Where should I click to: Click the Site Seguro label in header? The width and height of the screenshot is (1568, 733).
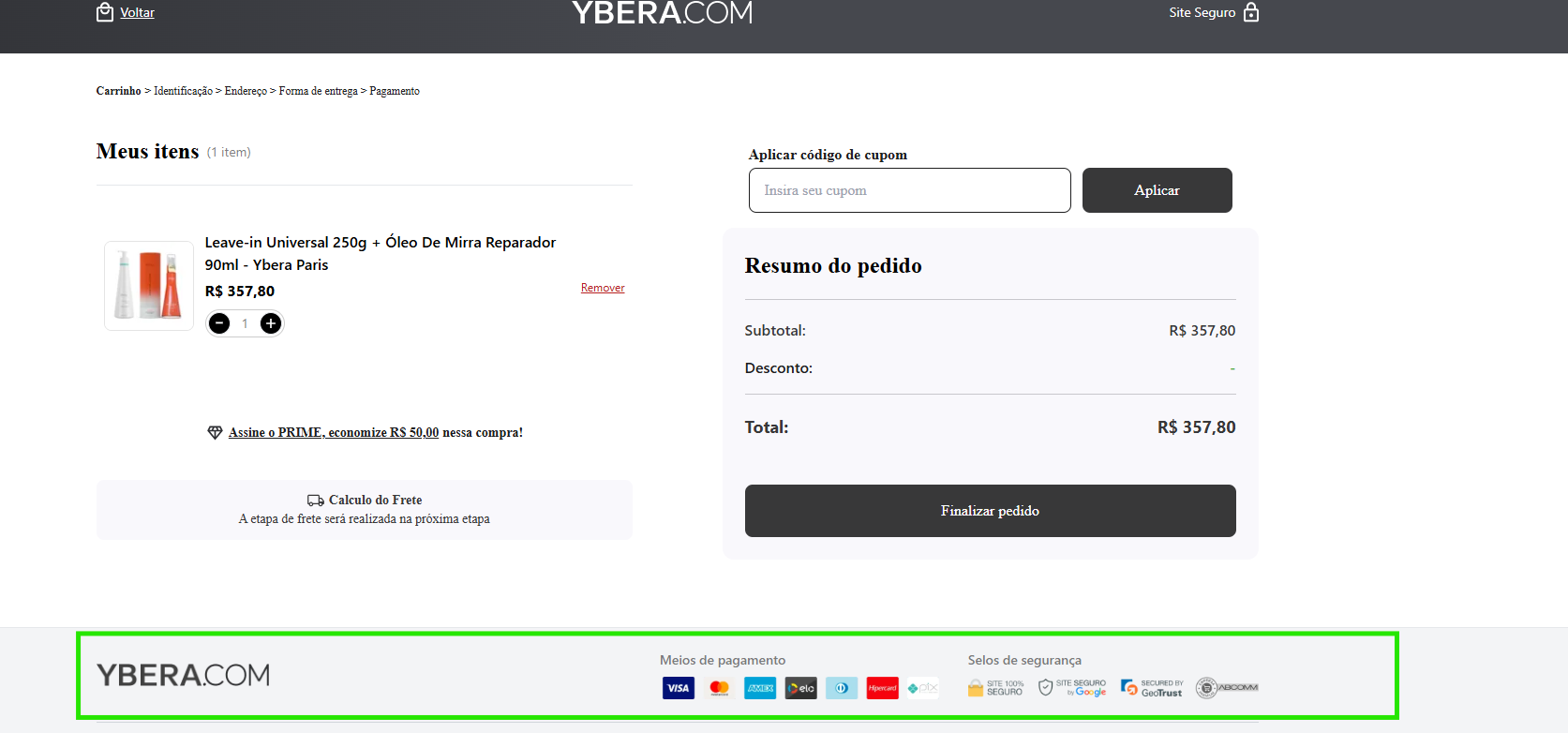[x=1202, y=12]
